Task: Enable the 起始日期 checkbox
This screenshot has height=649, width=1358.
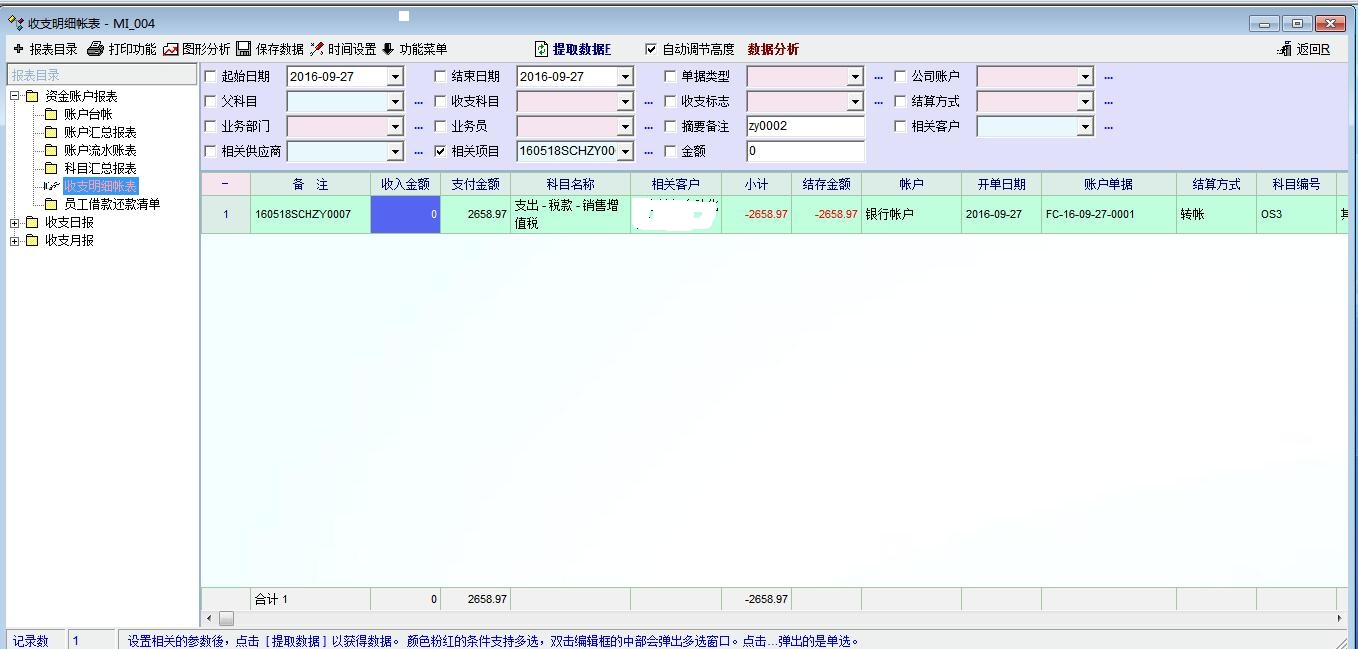Action: point(210,76)
